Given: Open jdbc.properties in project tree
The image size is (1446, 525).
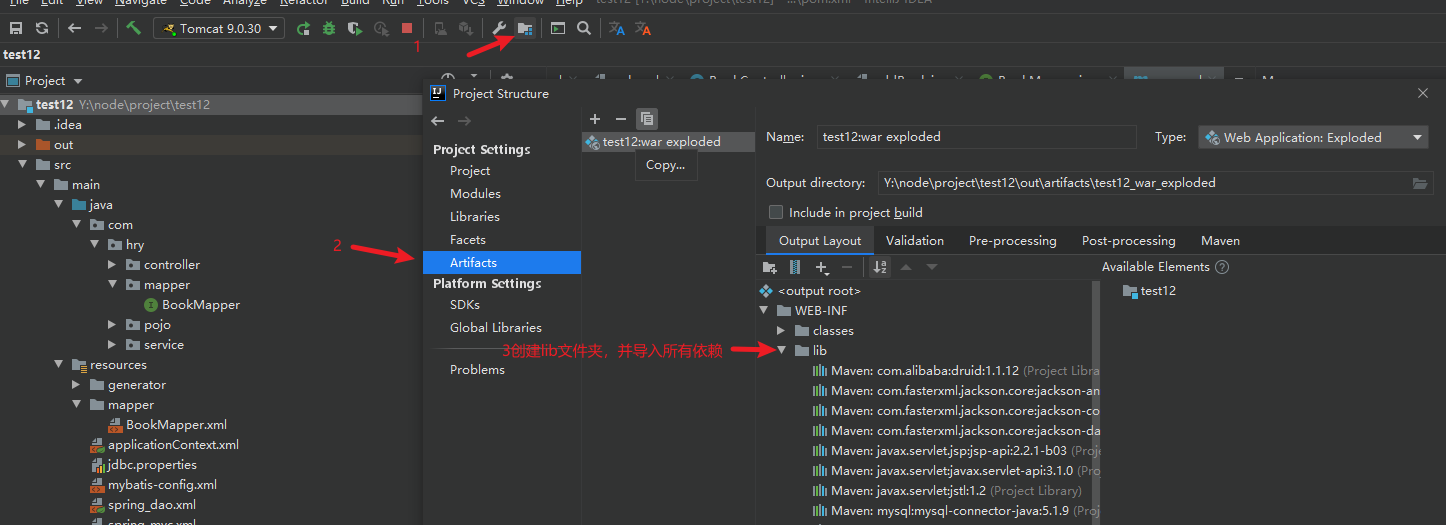Looking at the screenshot, I should click(143, 465).
